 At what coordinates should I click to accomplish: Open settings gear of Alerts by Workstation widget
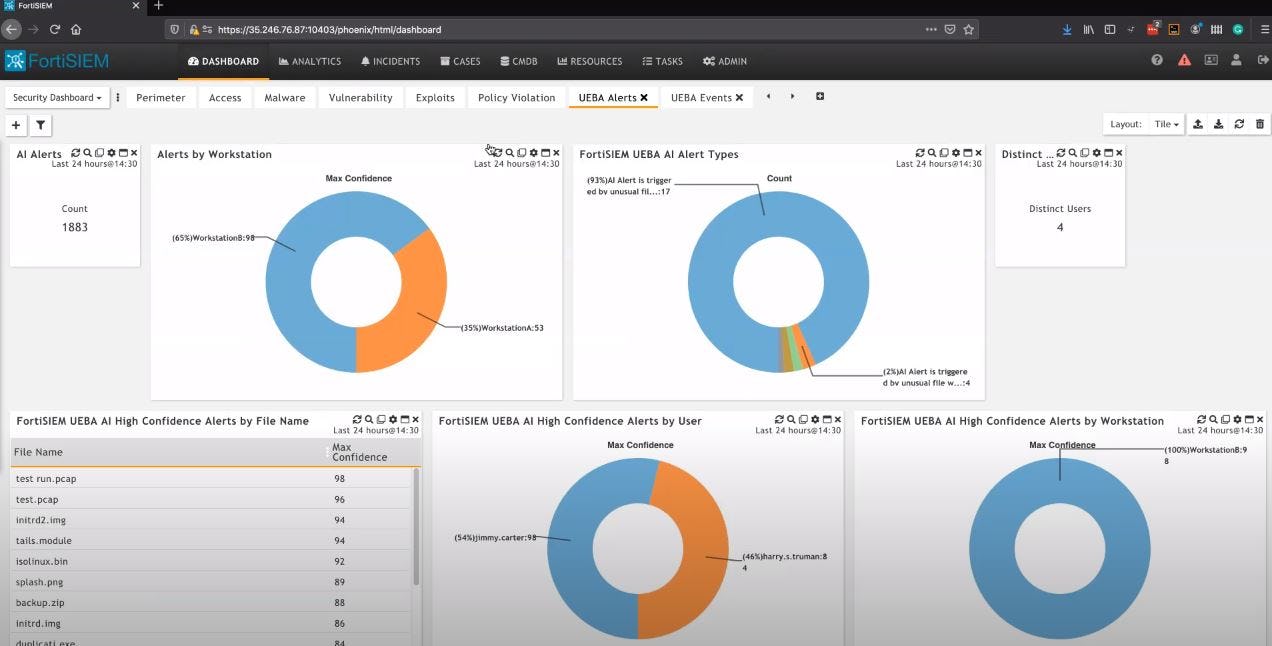coord(533,153)
